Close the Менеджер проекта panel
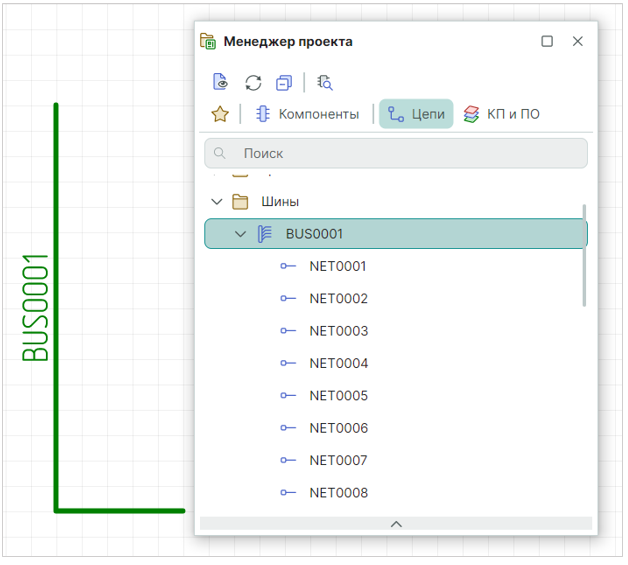Viewport: 628px width, 565px height. tap(578, 41)
